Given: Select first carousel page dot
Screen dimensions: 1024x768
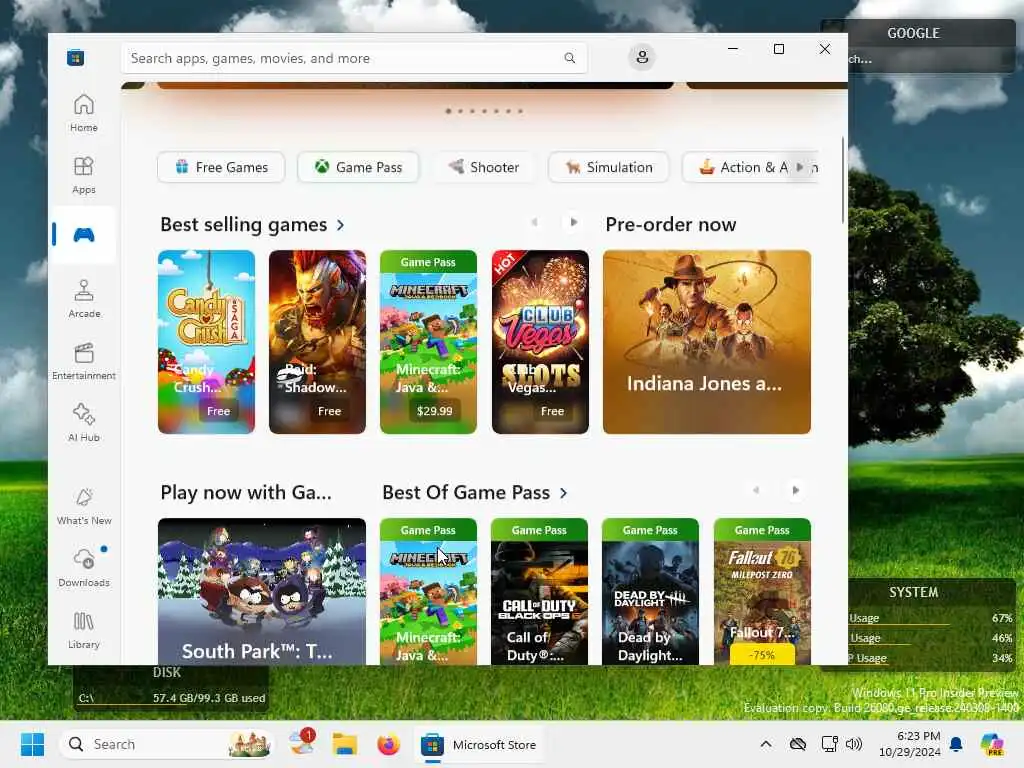Looking at the screenshot, I should pos(448,111).
